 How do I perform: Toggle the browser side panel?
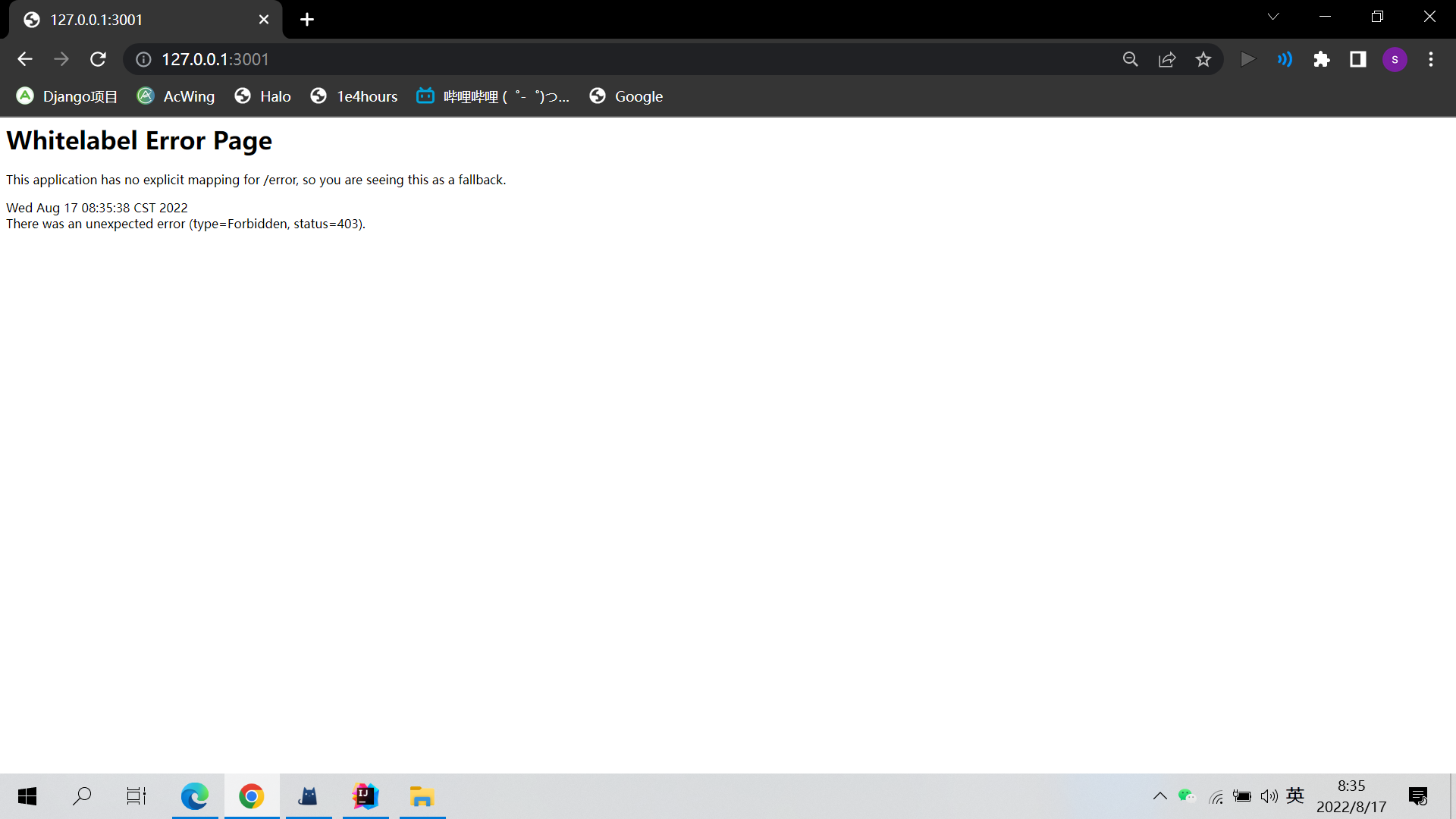[x=1358, y=59]
